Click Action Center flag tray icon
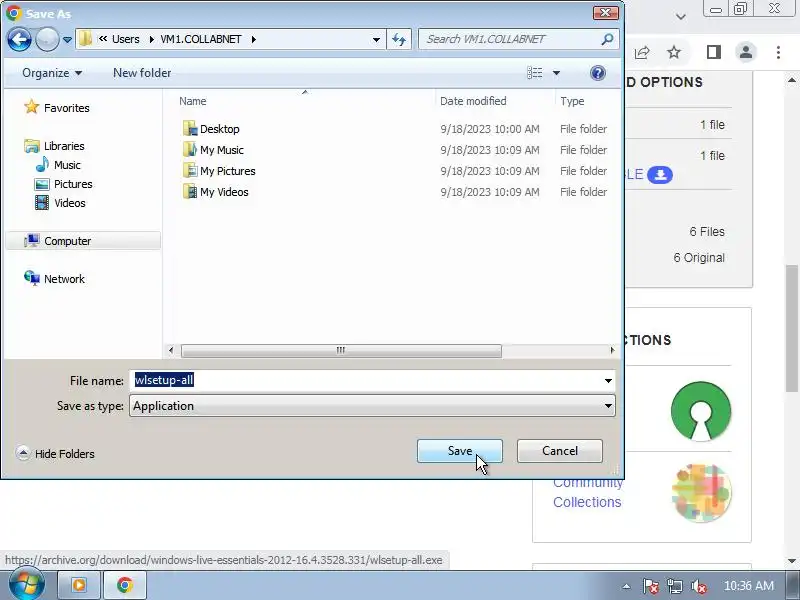Screen dimensions: 800x600 point(650,586)
